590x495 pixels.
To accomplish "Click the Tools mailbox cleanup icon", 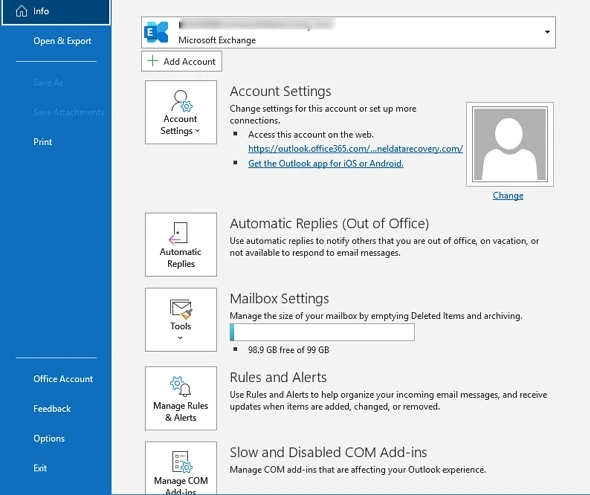I will (181, 309).
